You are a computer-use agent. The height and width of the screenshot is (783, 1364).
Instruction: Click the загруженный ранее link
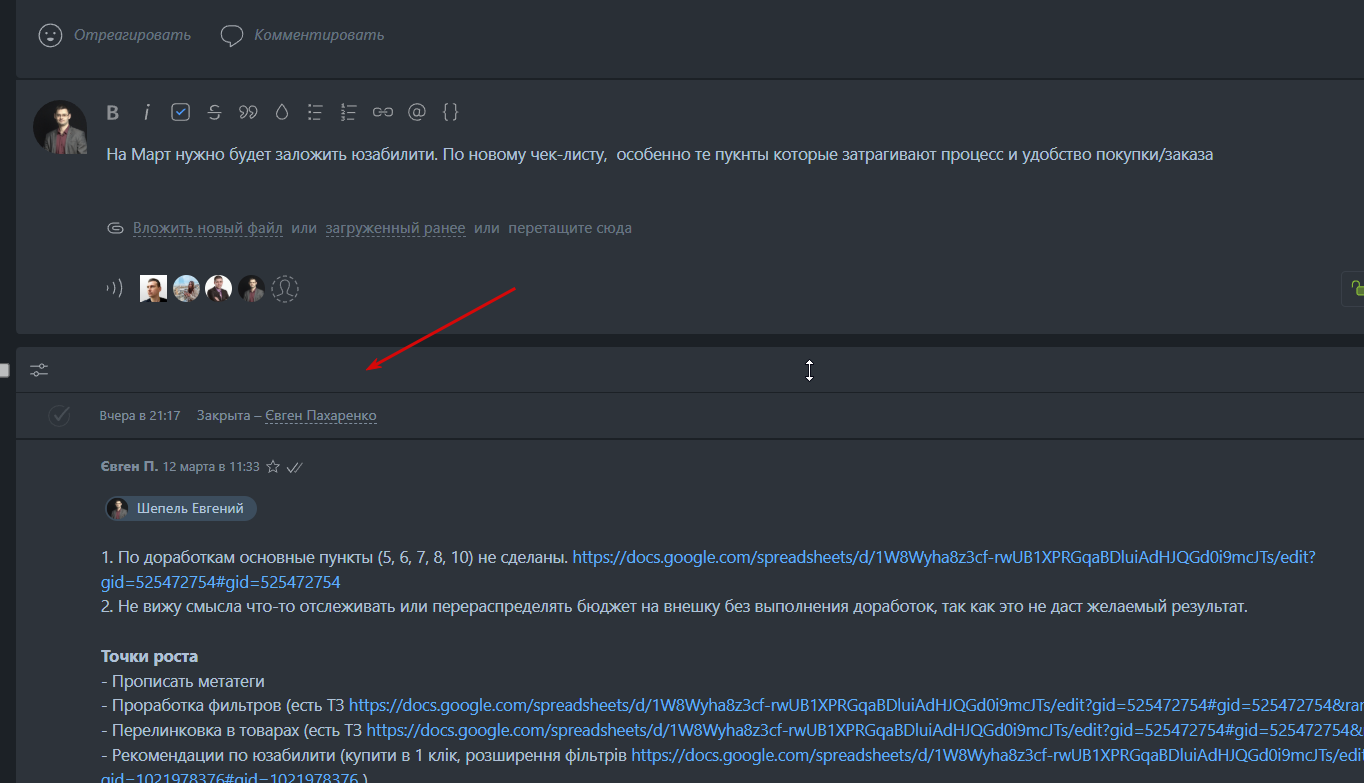(395, 228)
